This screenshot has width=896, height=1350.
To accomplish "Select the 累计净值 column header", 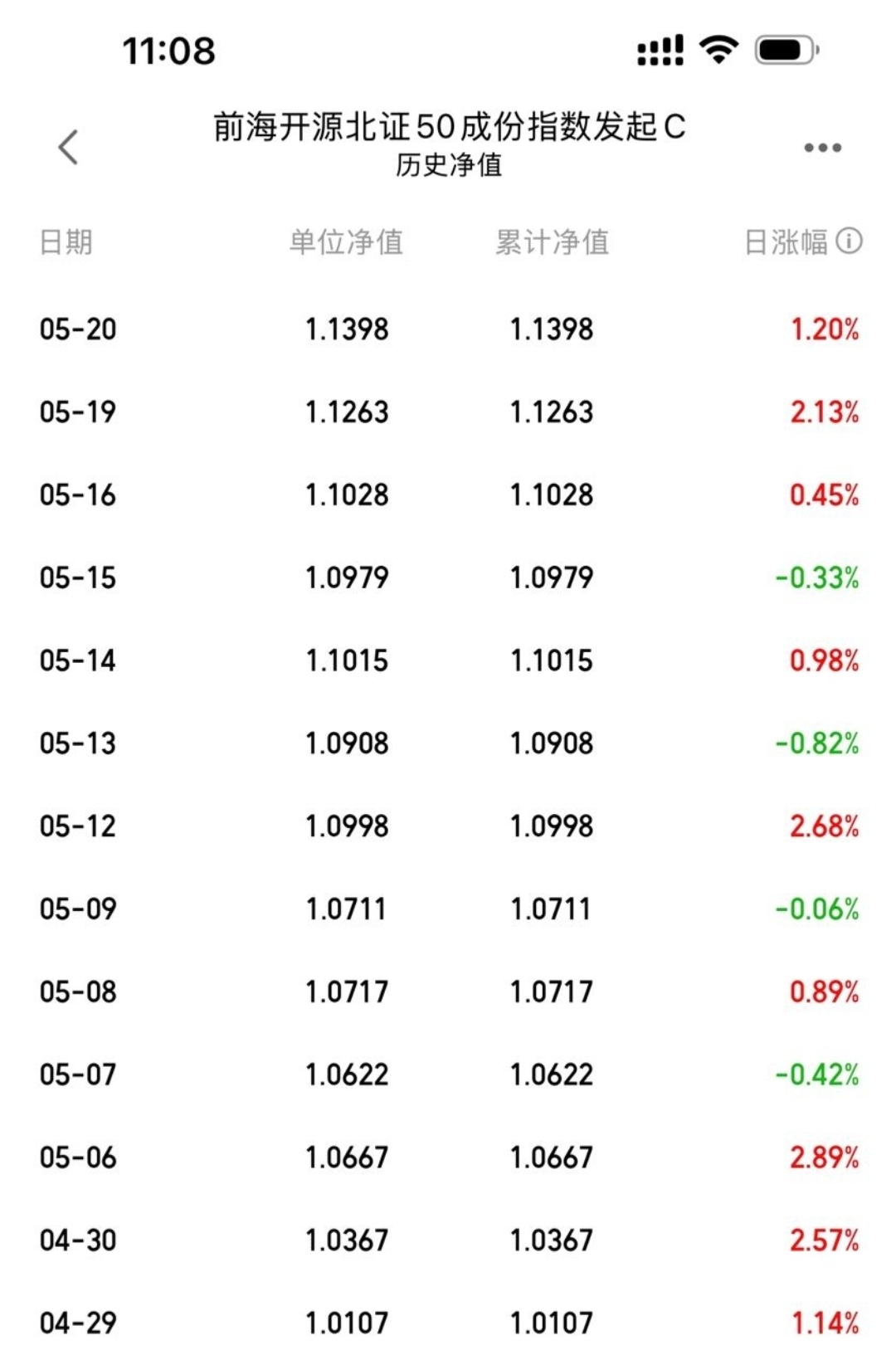I will click(552, 242).
